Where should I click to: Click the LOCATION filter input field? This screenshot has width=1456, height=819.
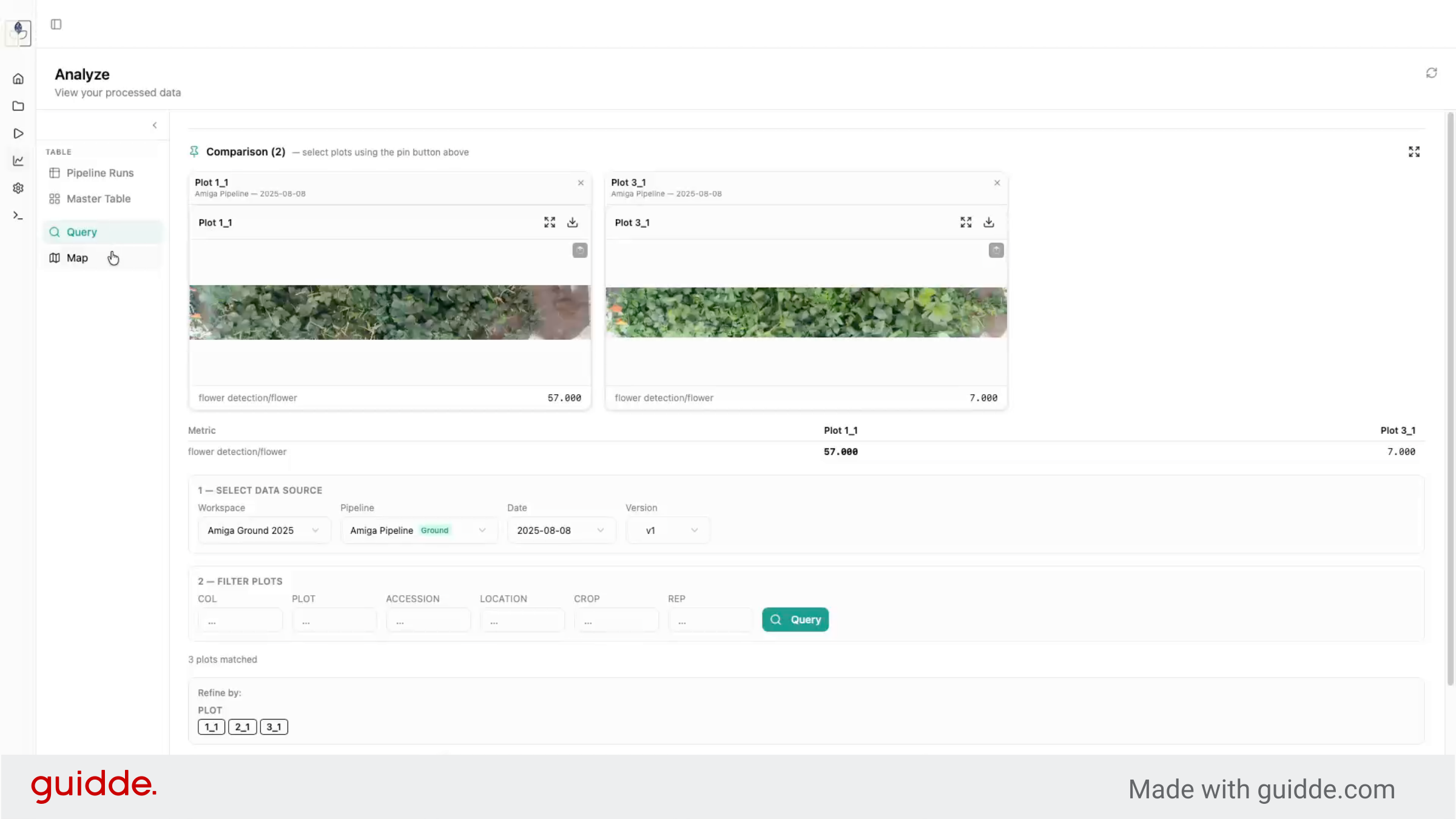tap(522, 620)
